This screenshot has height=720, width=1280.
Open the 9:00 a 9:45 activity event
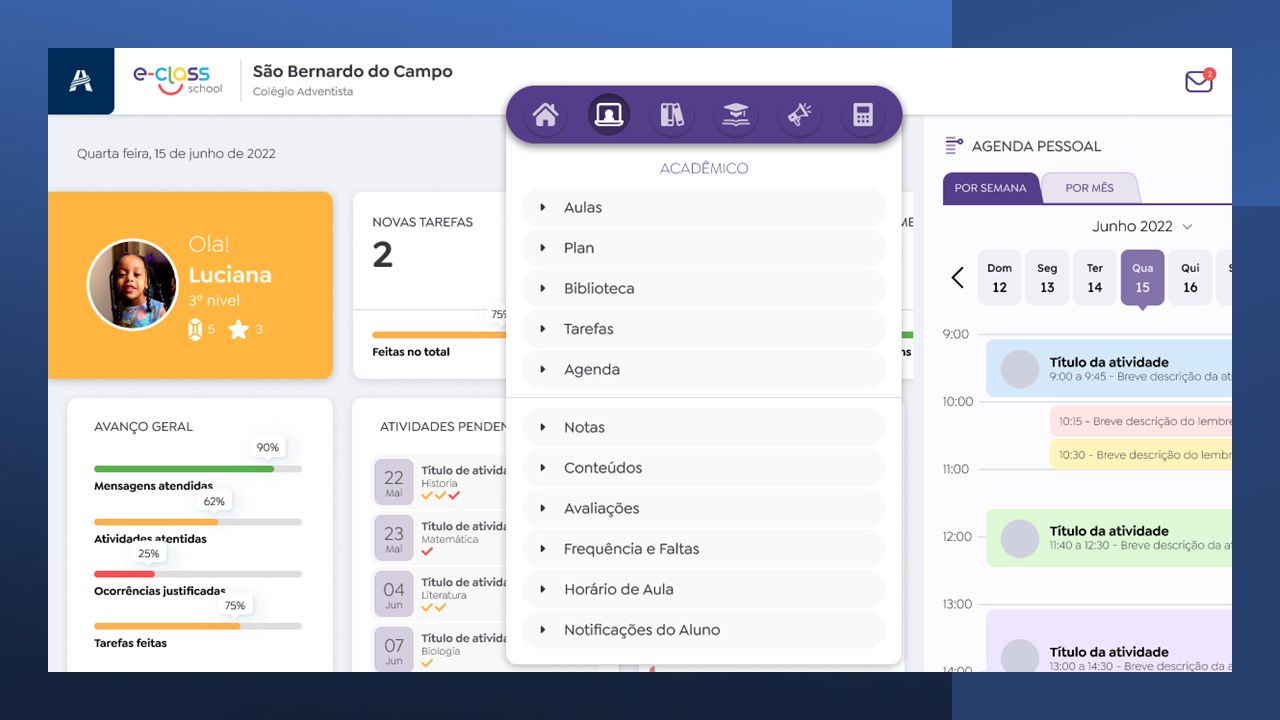coord(1109,368)
